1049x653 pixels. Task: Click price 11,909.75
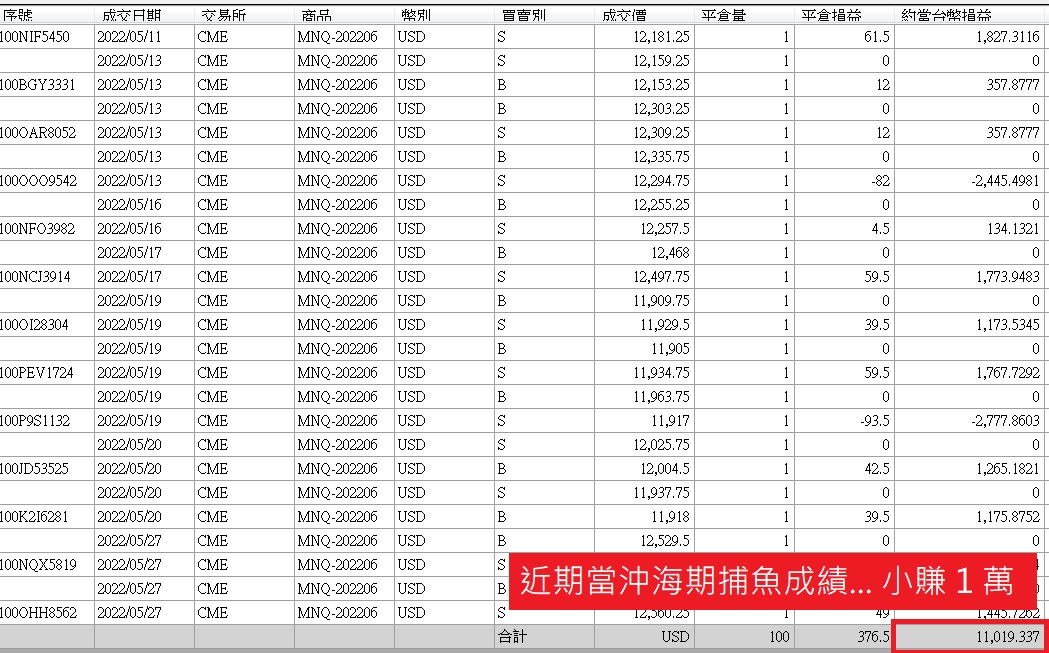pos(661,301)
